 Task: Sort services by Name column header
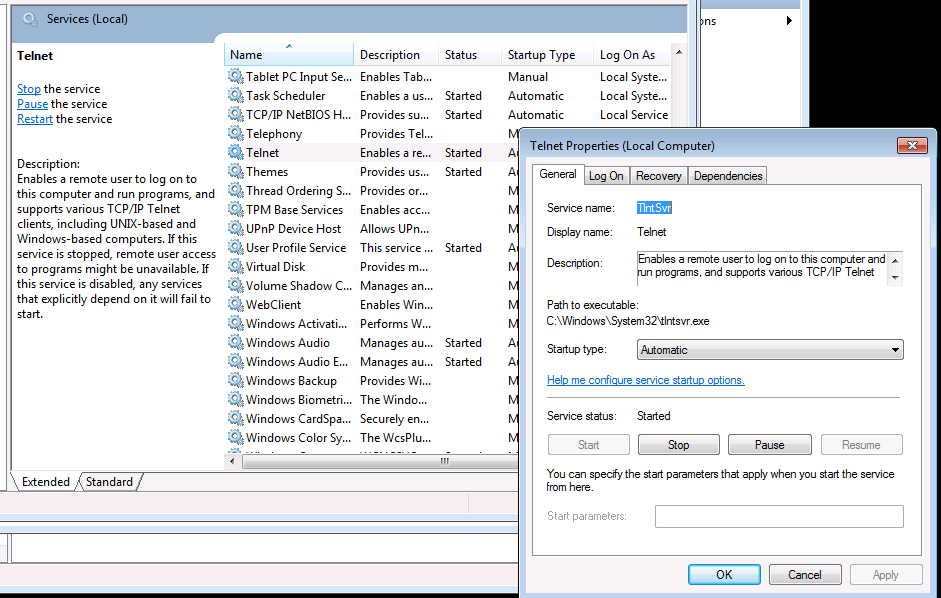pos(288,55)
